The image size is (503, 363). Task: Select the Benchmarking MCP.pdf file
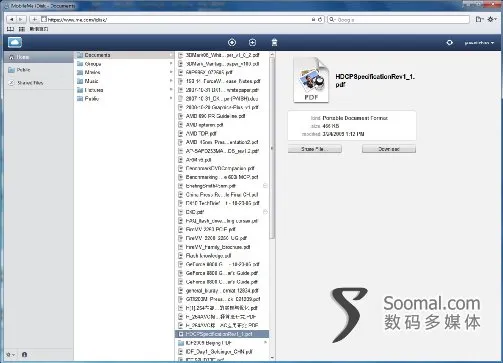pyautogui.click(x=222, y=177)
